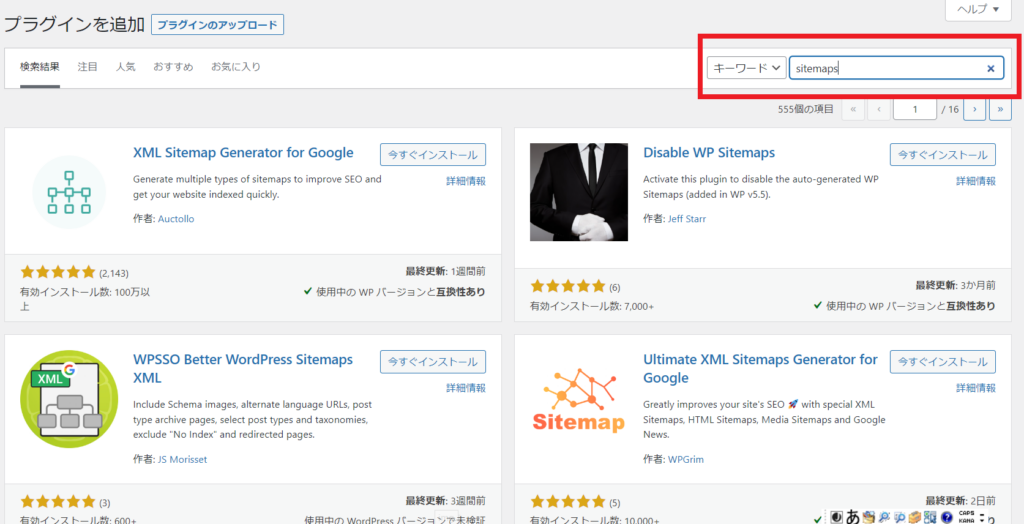Viewport: 1024px width, 524px height.
Task: Jump to the last results page arrow
Action: tap(1000, 110)
